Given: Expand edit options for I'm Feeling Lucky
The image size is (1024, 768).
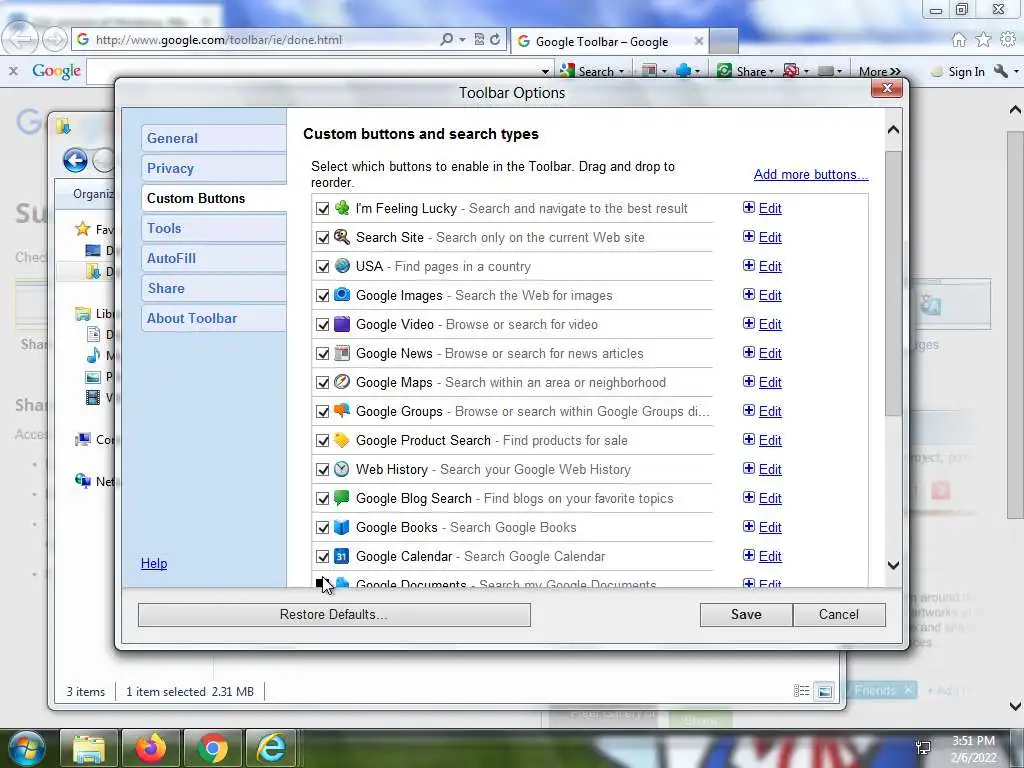Looking at the screenshot, I should [x=749, y=208].
